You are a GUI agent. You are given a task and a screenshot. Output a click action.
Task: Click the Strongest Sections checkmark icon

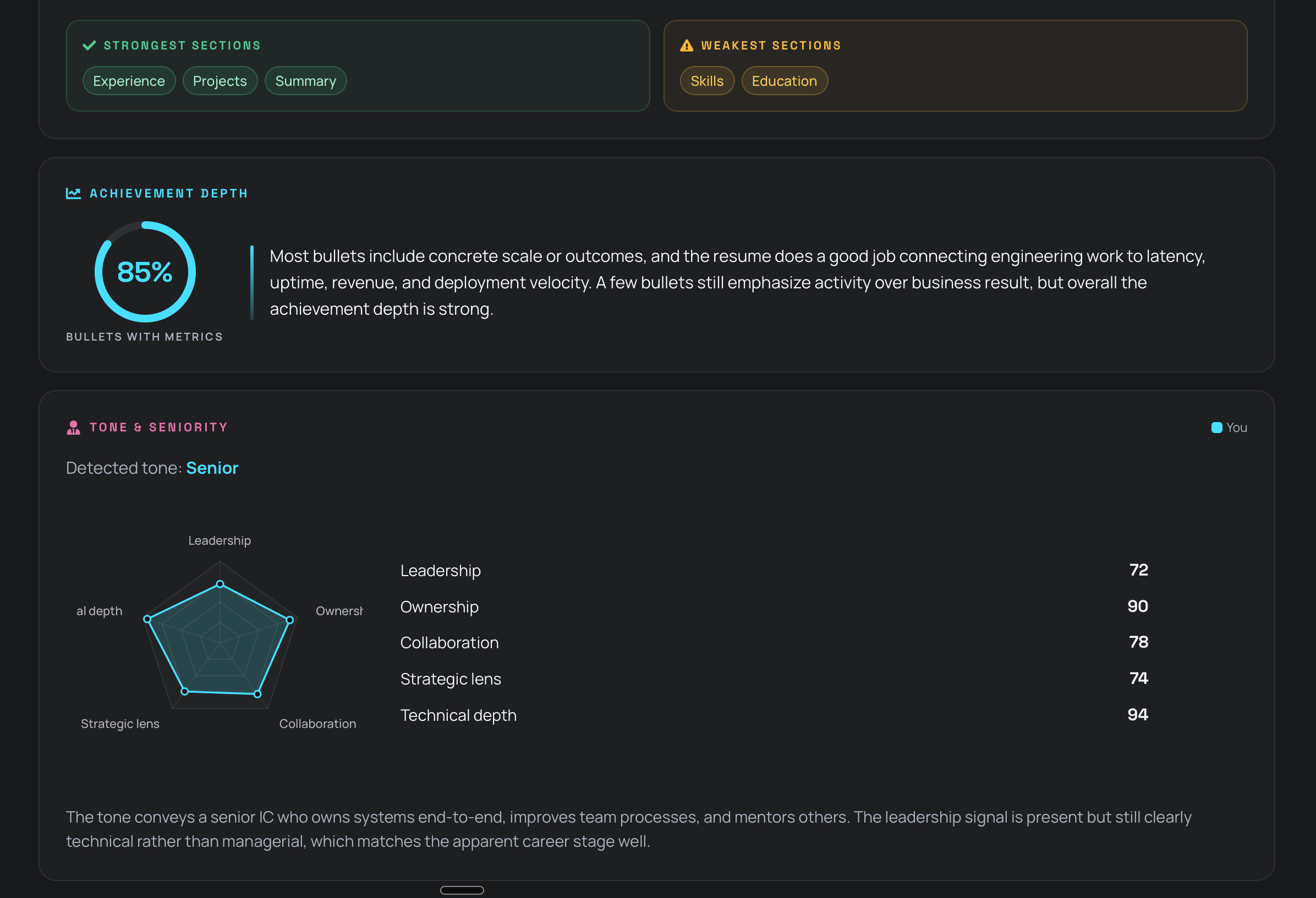point(89,45)
